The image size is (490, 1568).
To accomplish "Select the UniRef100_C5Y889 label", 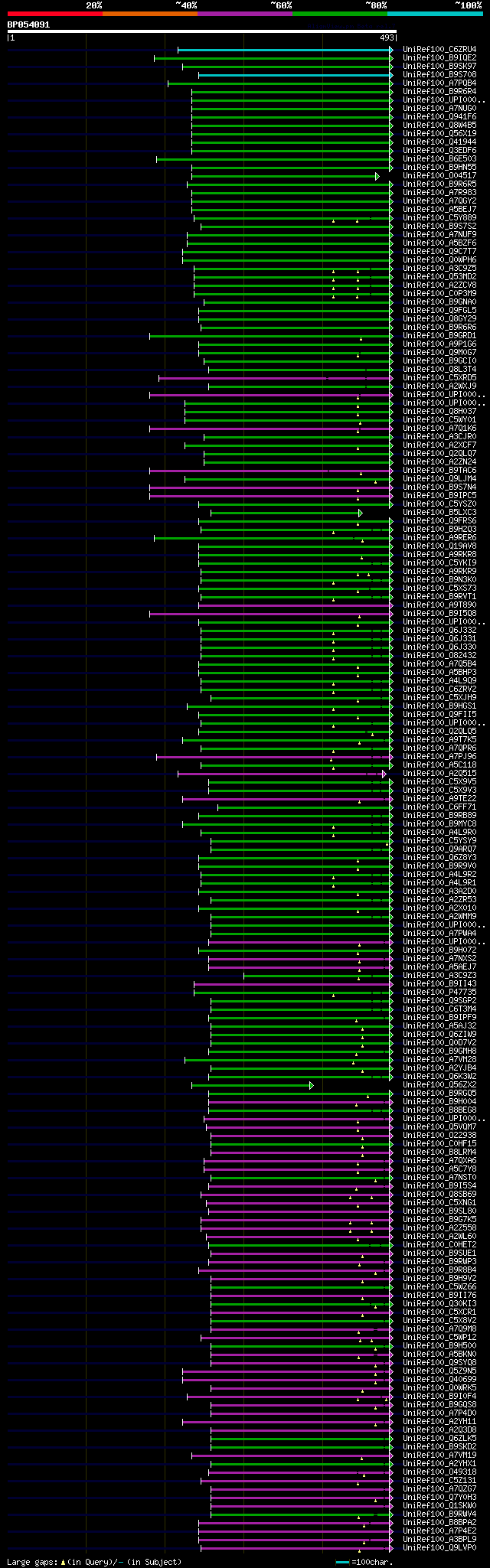I will click(439, 218).
